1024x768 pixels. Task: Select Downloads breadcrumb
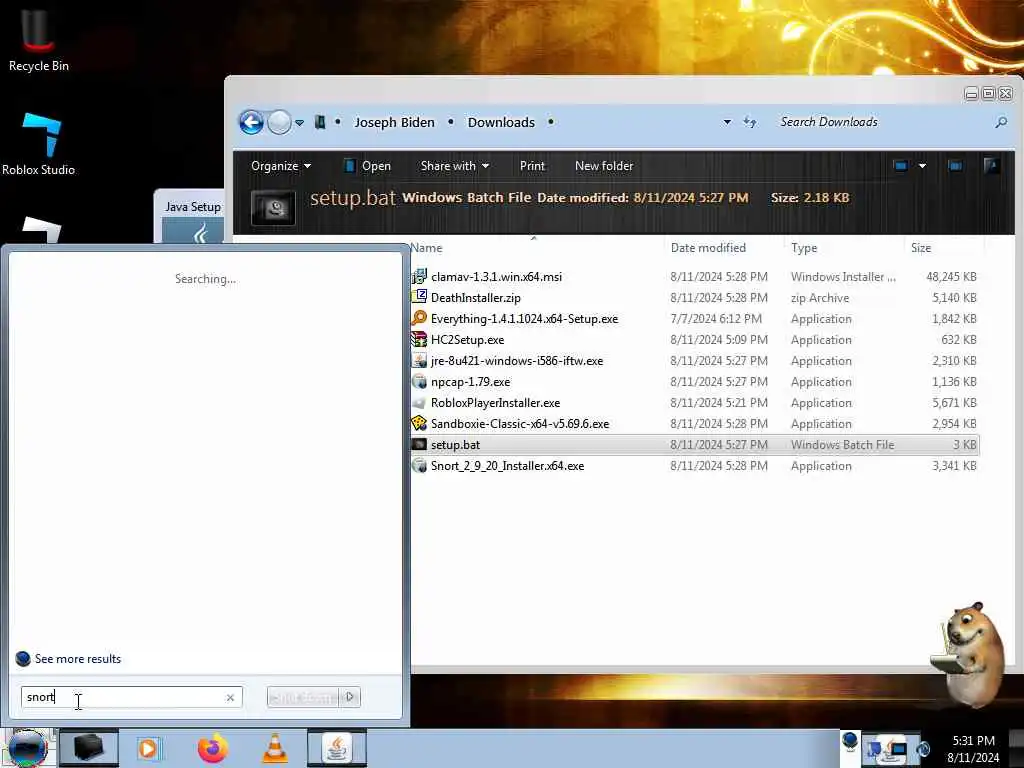(501, 122)
